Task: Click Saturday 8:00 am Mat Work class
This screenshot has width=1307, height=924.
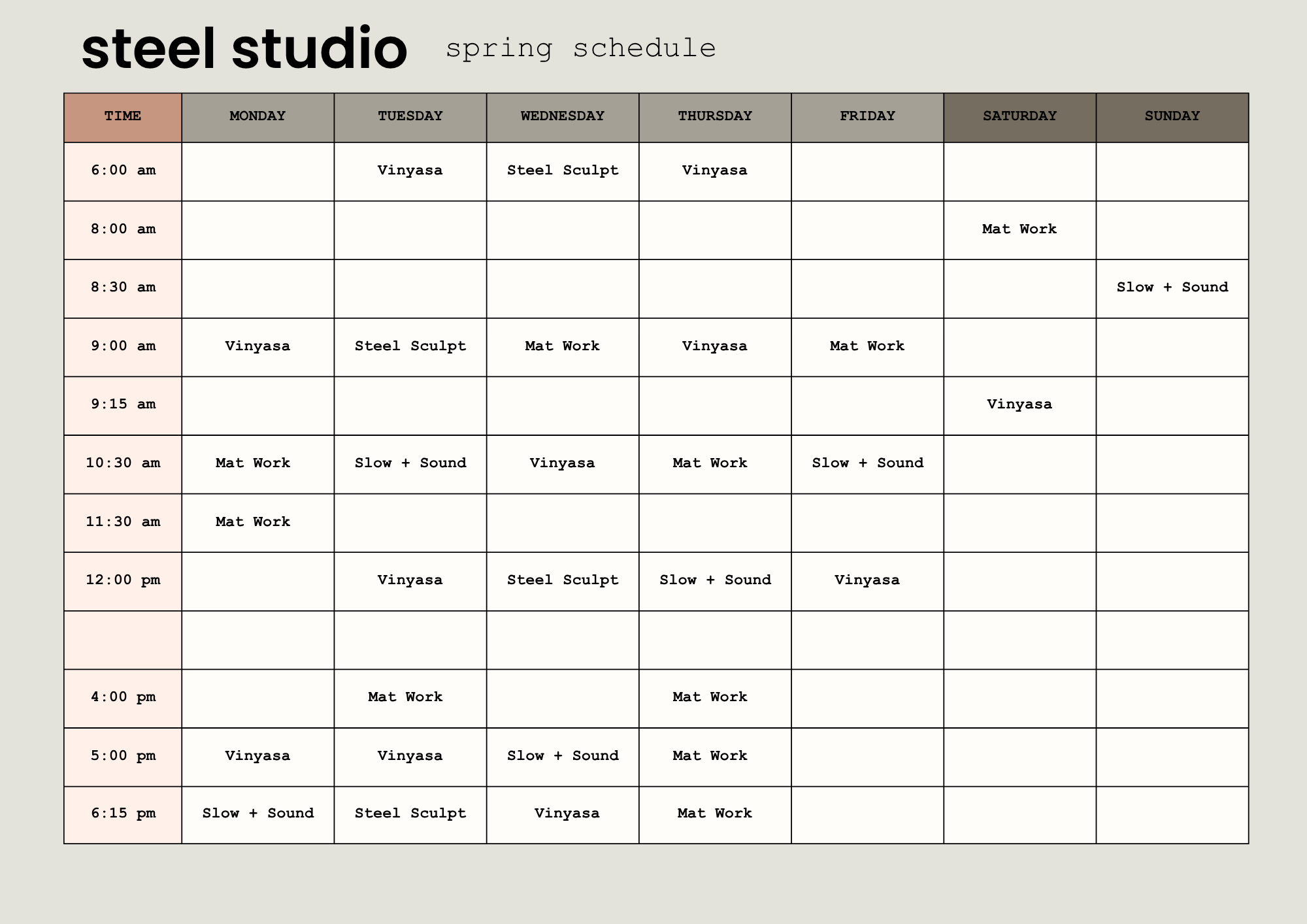Action: click(x=1019, y=229)
